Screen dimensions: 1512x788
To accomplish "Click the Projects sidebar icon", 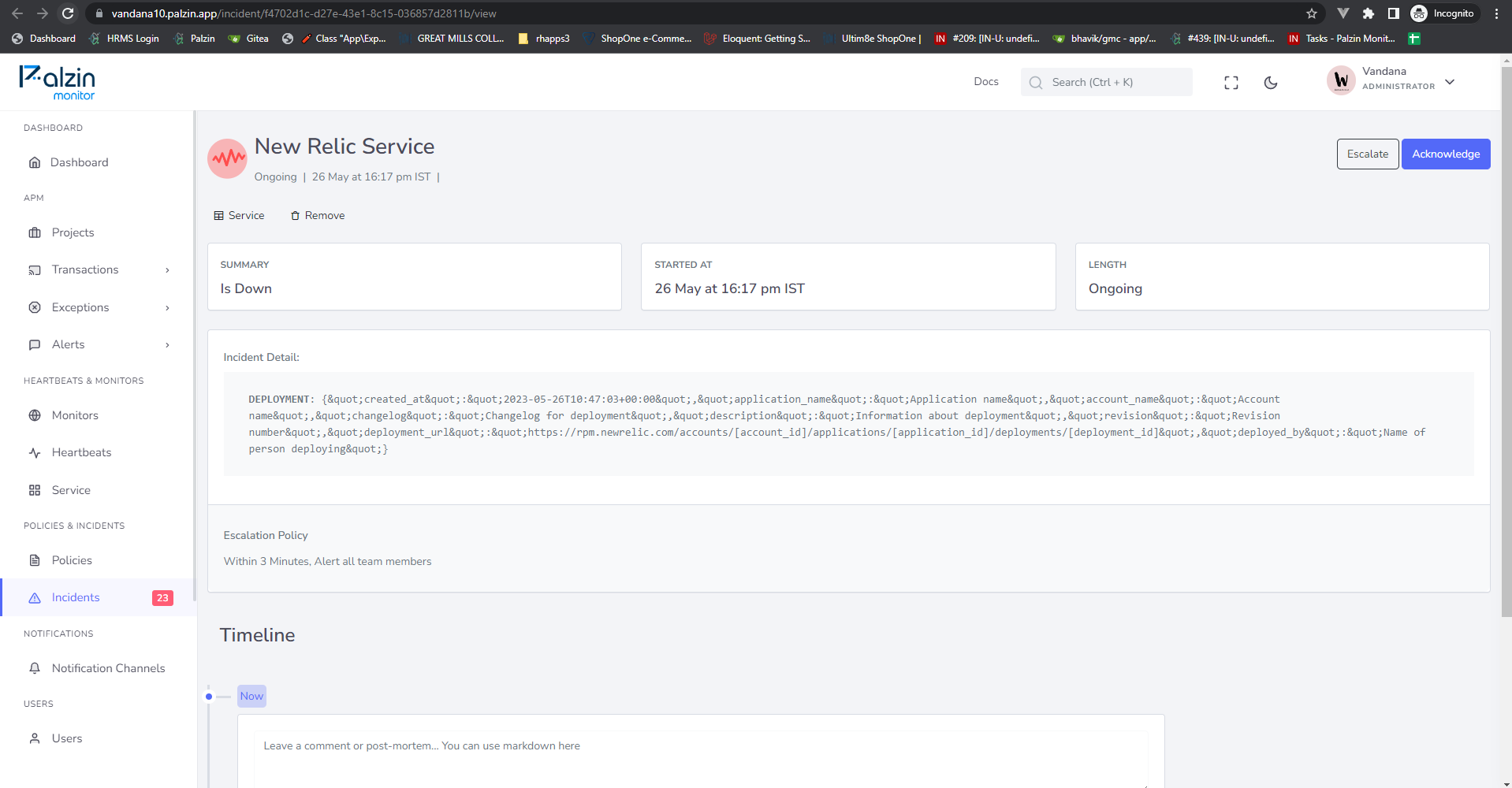I will (x=35, y=232).
